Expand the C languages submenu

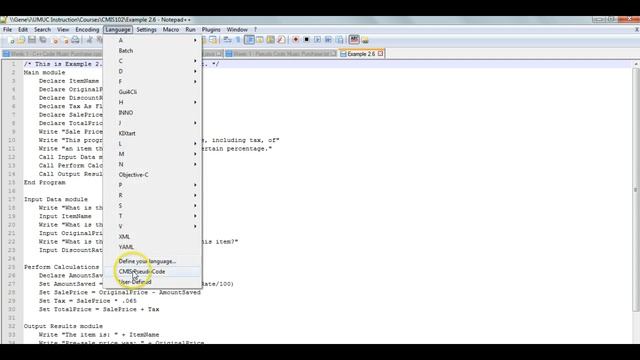[x=152, y=61]
